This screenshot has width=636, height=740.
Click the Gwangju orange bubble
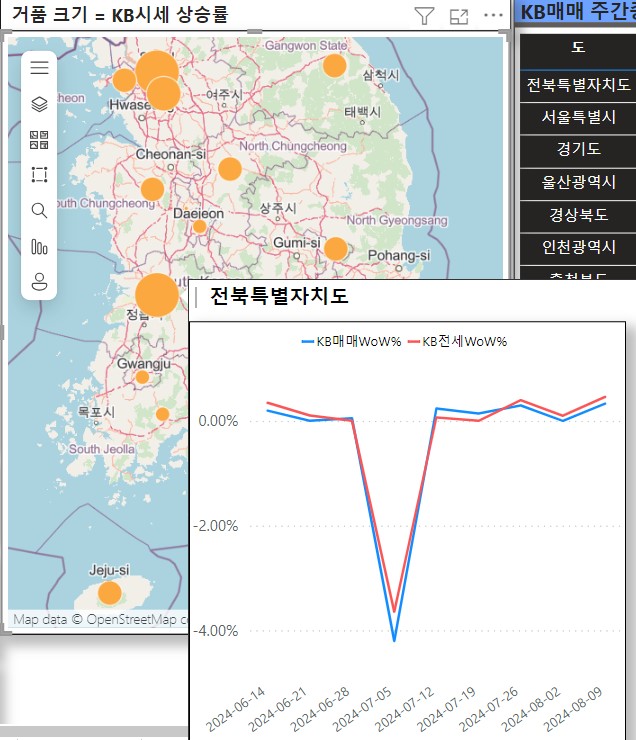(142, 377)
